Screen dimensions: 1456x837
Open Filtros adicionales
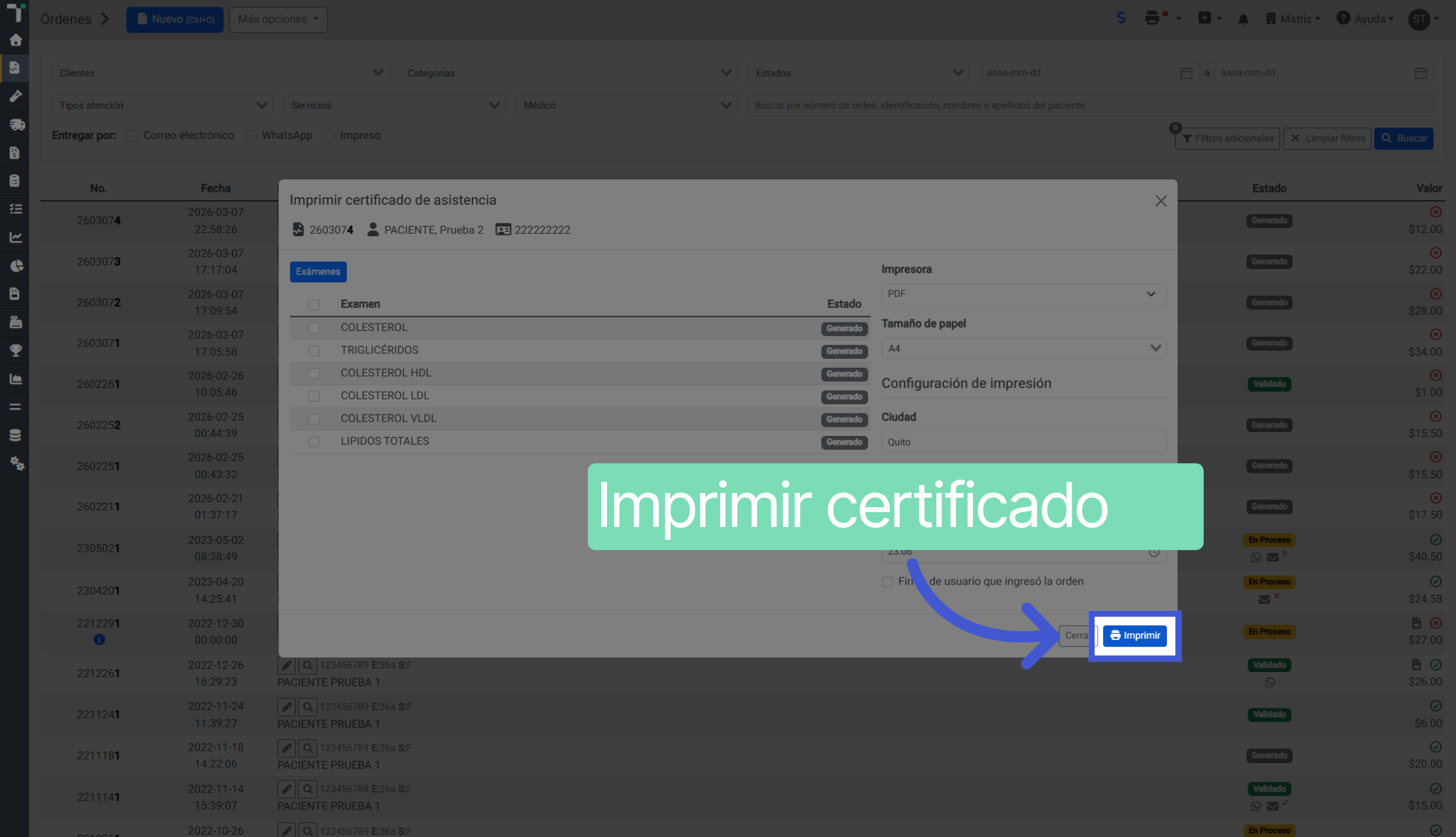1227,138
